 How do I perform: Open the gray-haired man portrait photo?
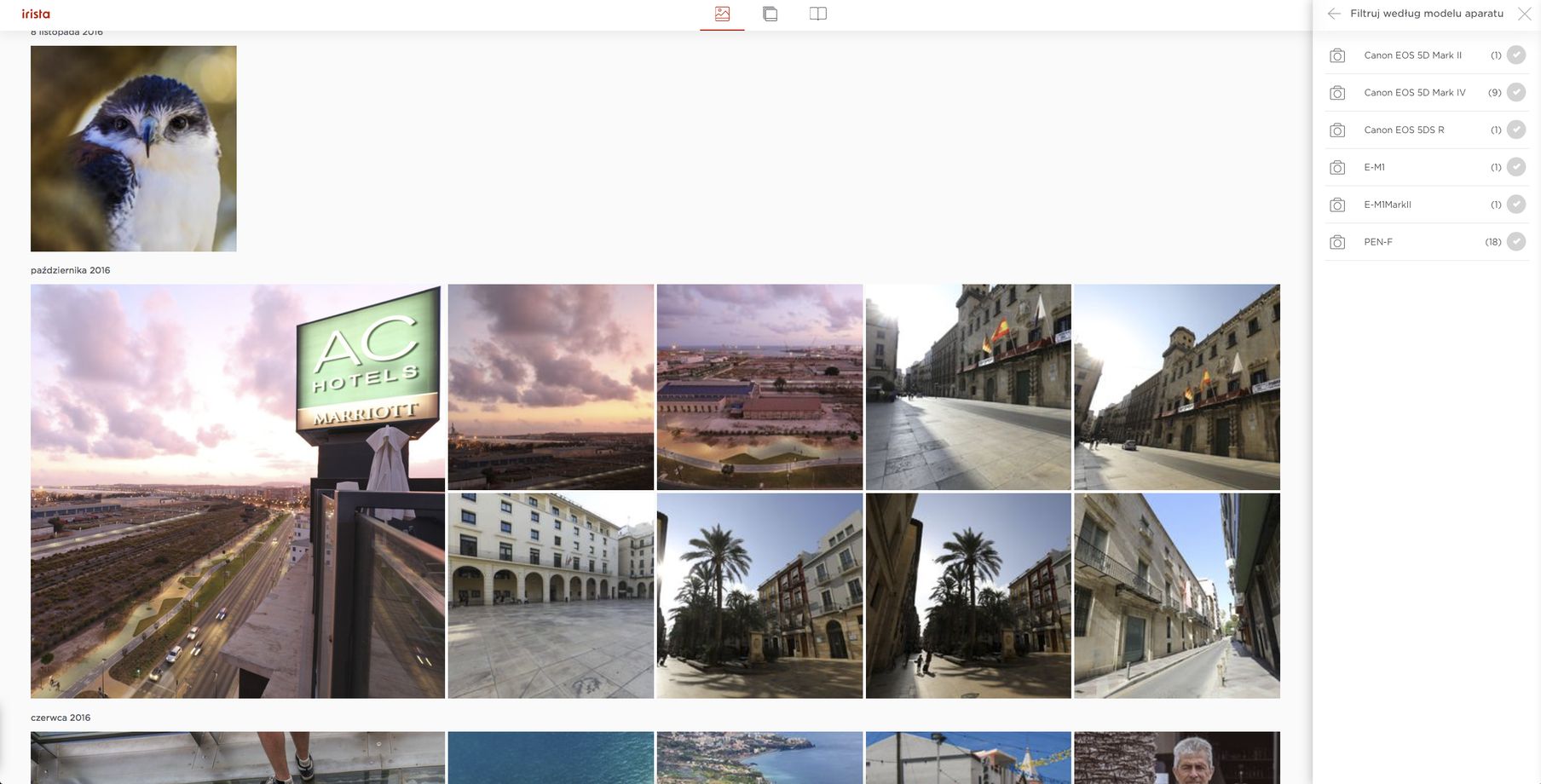[1177, 758]
